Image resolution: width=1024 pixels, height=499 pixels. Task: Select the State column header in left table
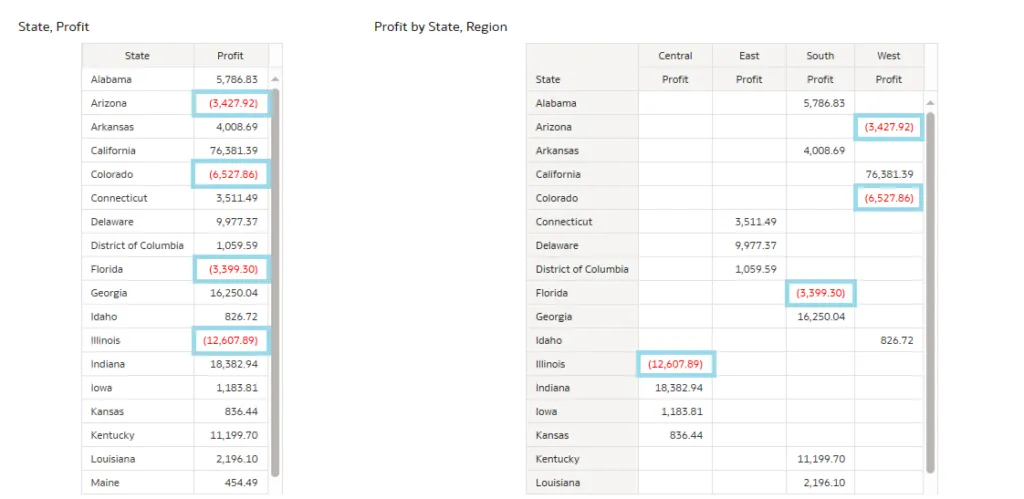click(137, 56)
